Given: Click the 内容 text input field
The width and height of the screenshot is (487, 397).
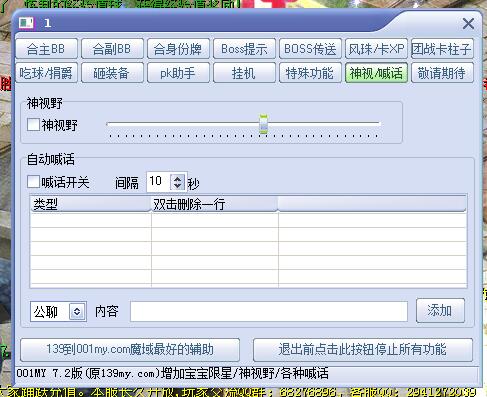Looking at the screenshot, I should [269, 311].
